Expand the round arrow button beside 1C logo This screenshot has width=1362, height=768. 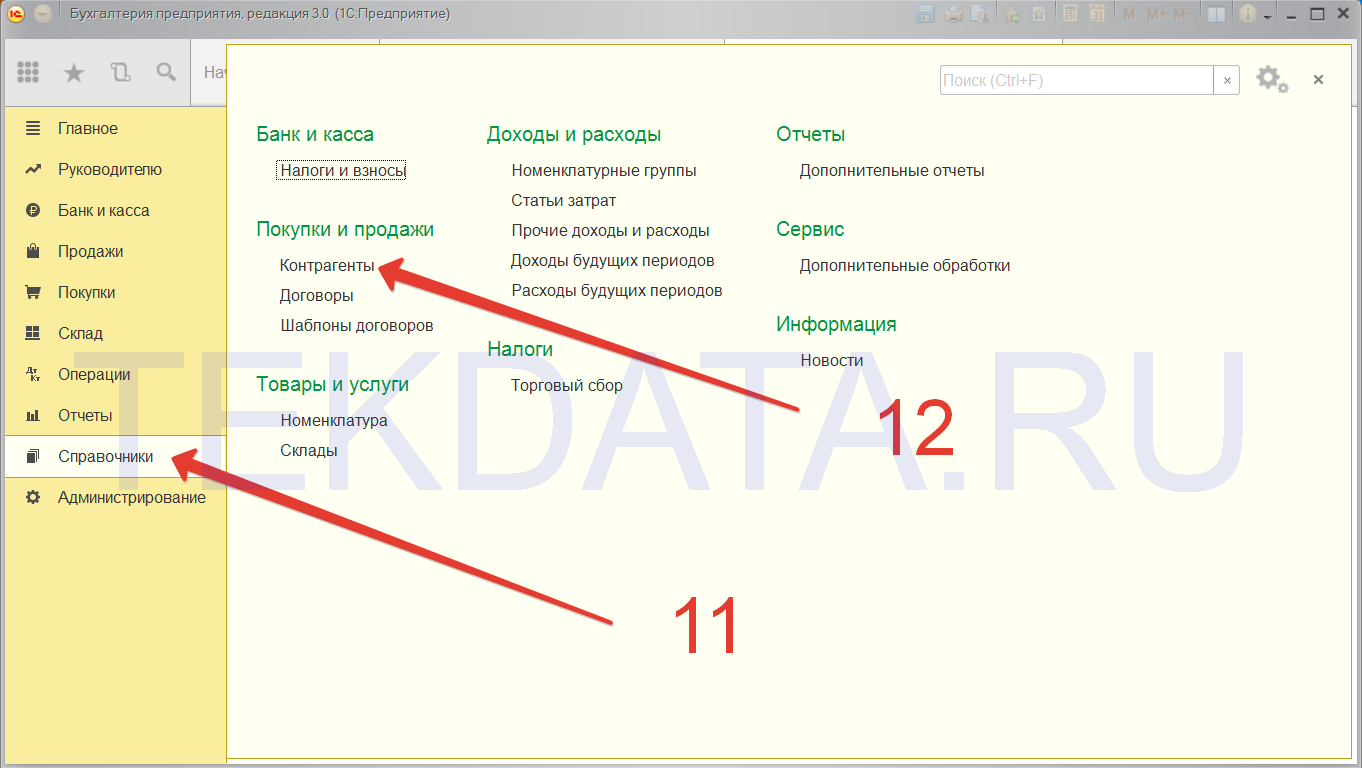(x=43, y=14)
